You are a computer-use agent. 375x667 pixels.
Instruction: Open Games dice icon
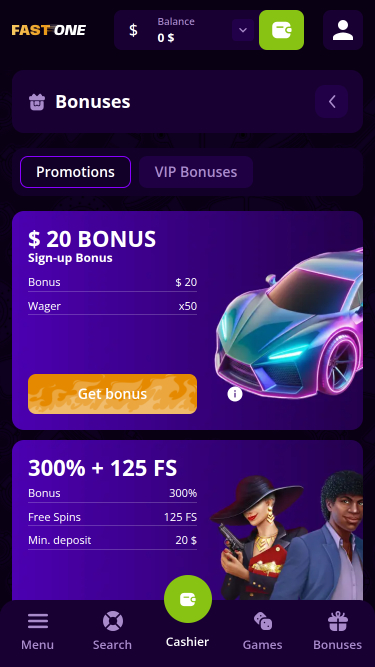(262, 621)
